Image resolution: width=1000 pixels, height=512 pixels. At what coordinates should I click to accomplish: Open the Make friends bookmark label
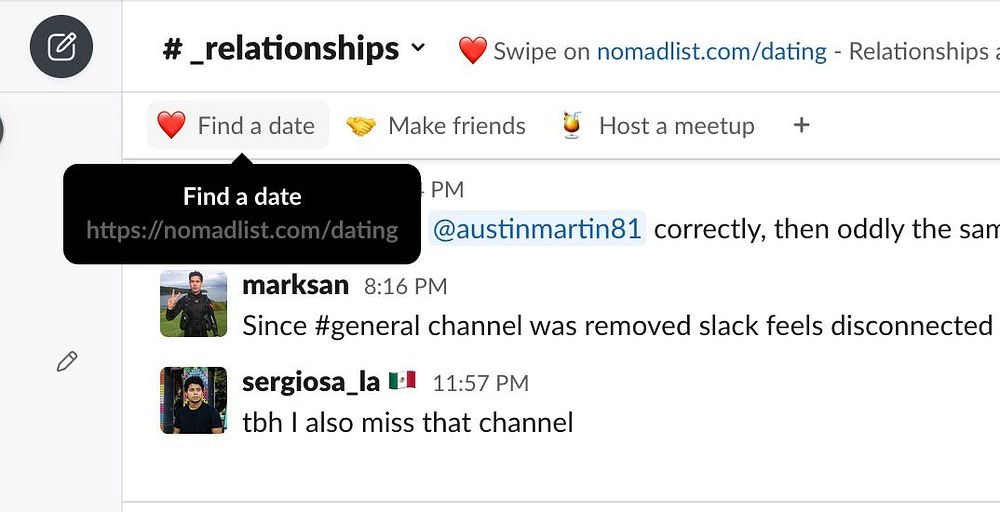(x=456, y=126)
